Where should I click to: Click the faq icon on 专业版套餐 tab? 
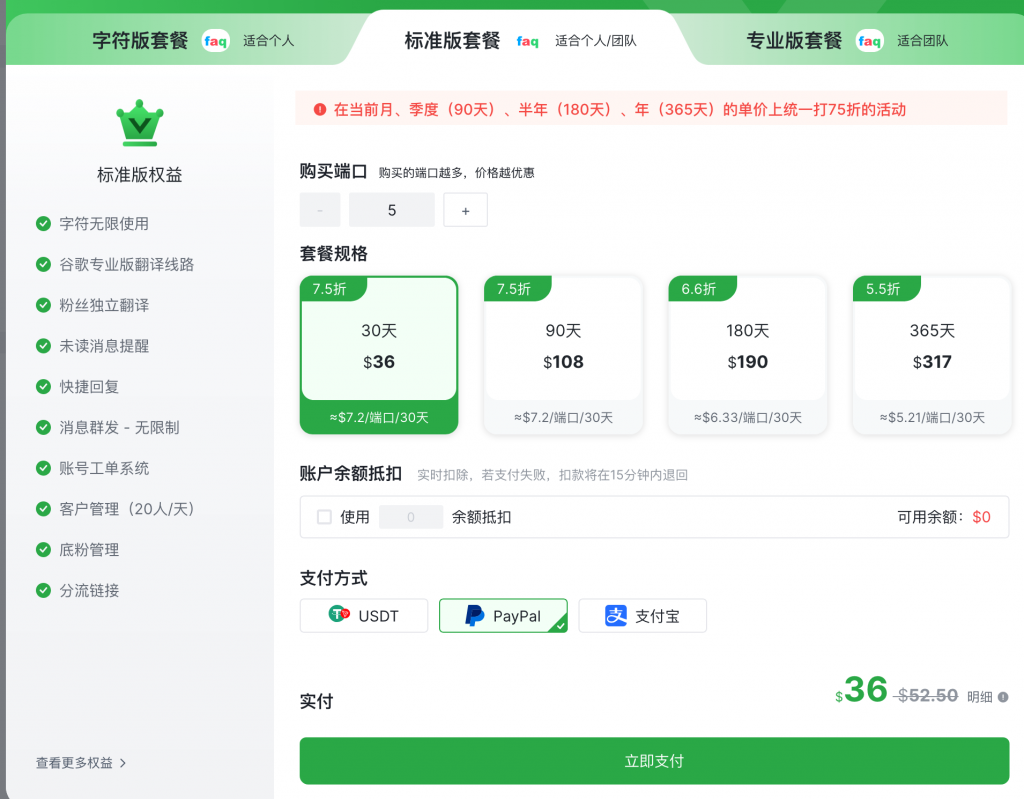(869, 41)
